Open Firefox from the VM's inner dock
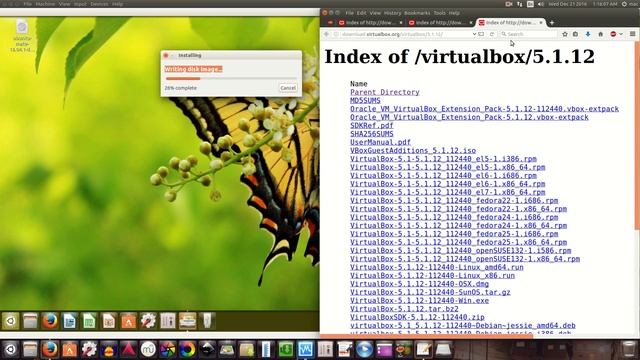Screen dimensions: 640x360 pos(50,321)
